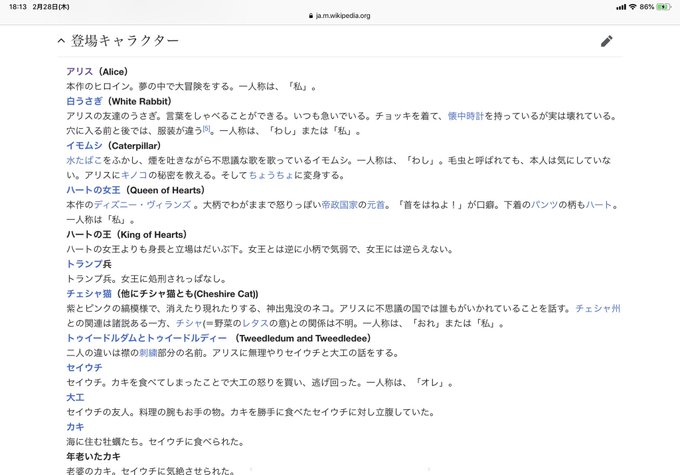The width and height of the screenshot is (680, 475).
Task: Tap the ja.m.wikipedia.org address bar
Action: [340, 16]
